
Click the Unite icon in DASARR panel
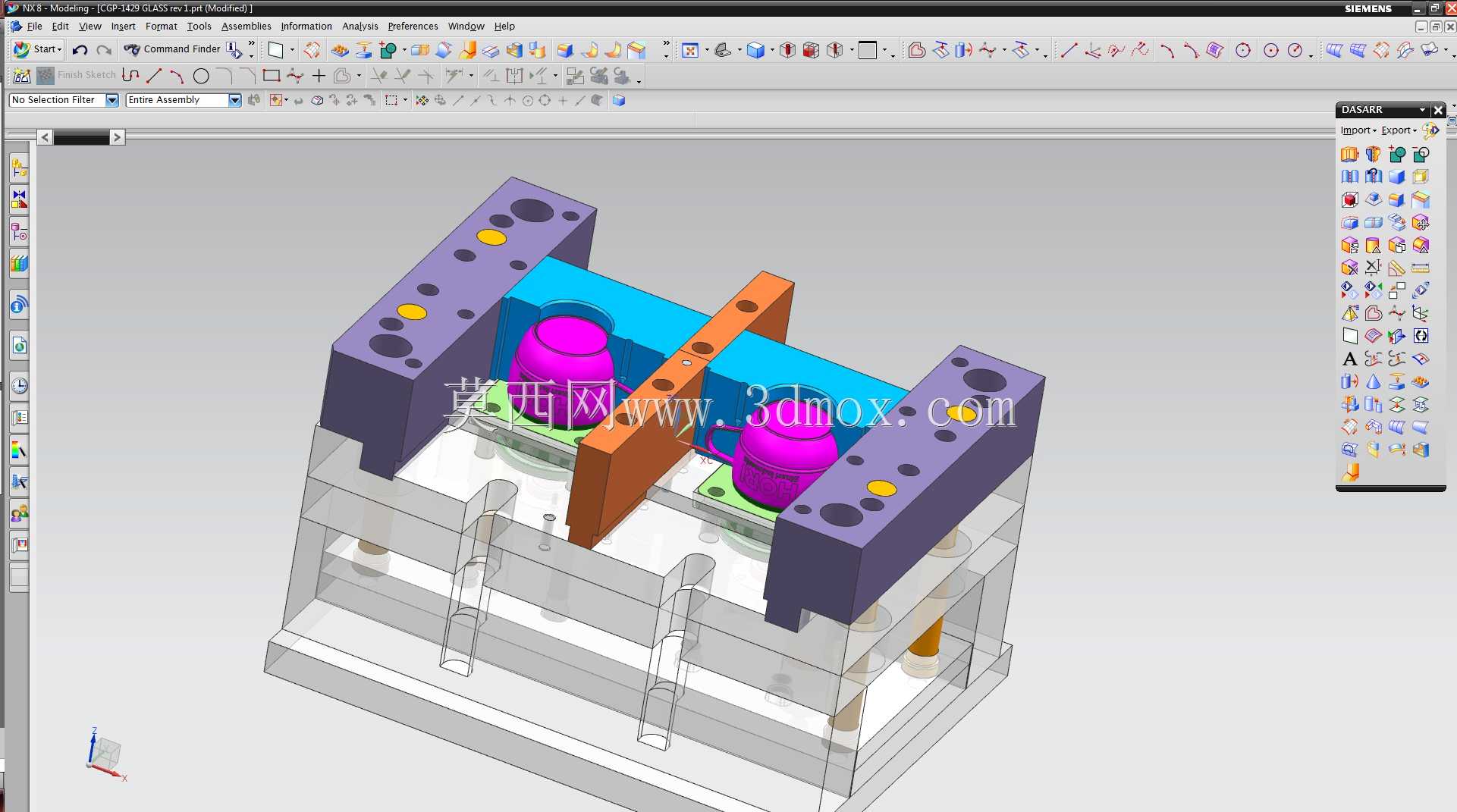coord(1397,155)
